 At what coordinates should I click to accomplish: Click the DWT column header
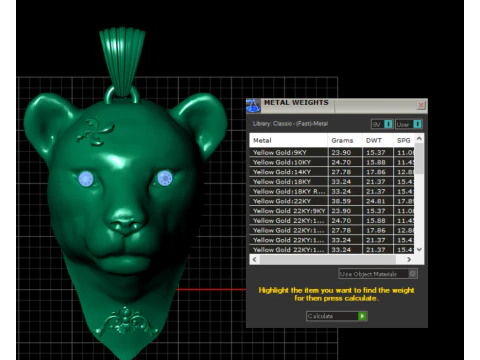[x=378, y=140]
